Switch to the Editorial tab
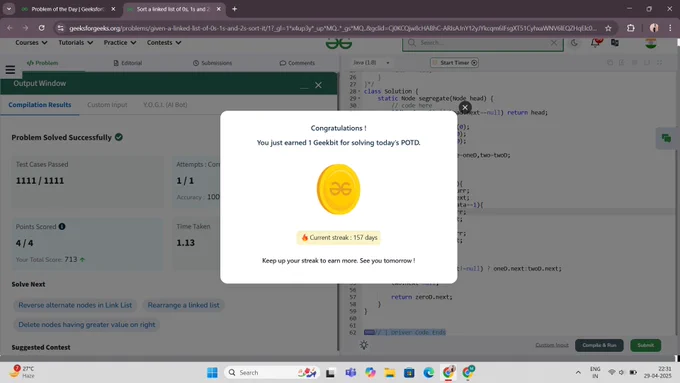The width and height of the screenshot is (680, 383). tap(128, 63)
